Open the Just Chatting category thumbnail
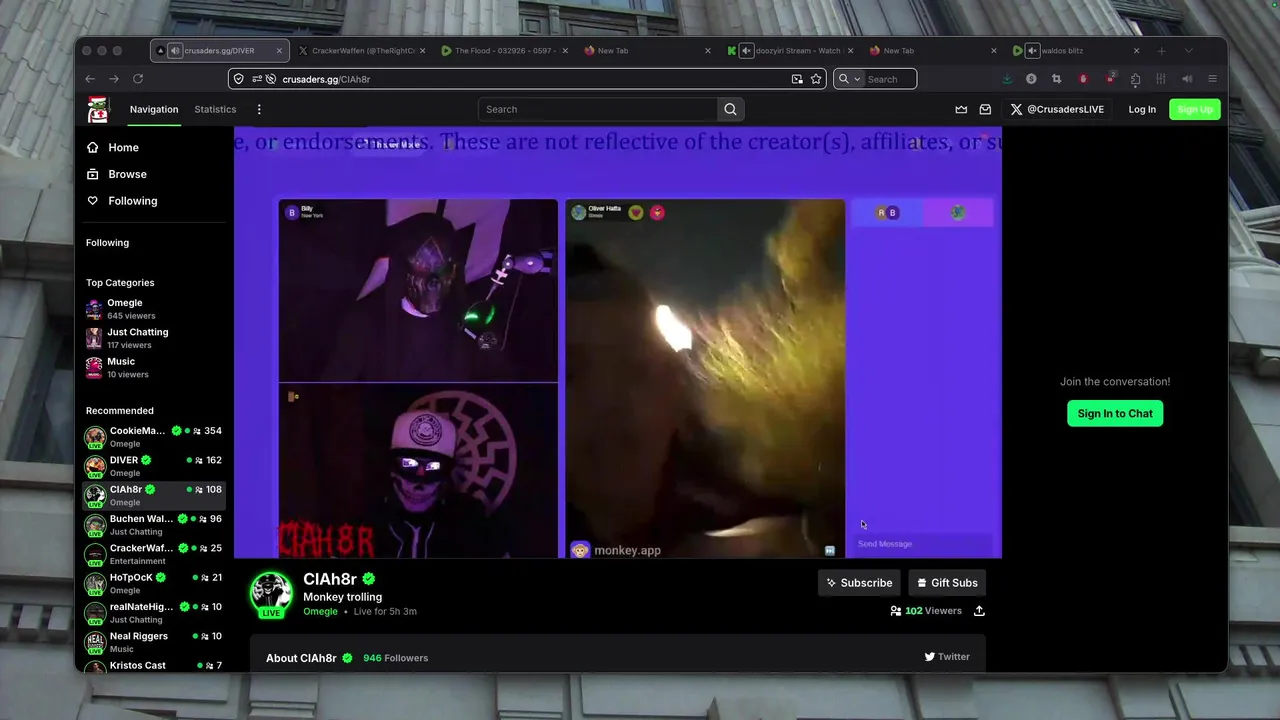Image resolution: width=1280 pixels, height=720 pixels. pyautogui.click(x=94, y=338)
